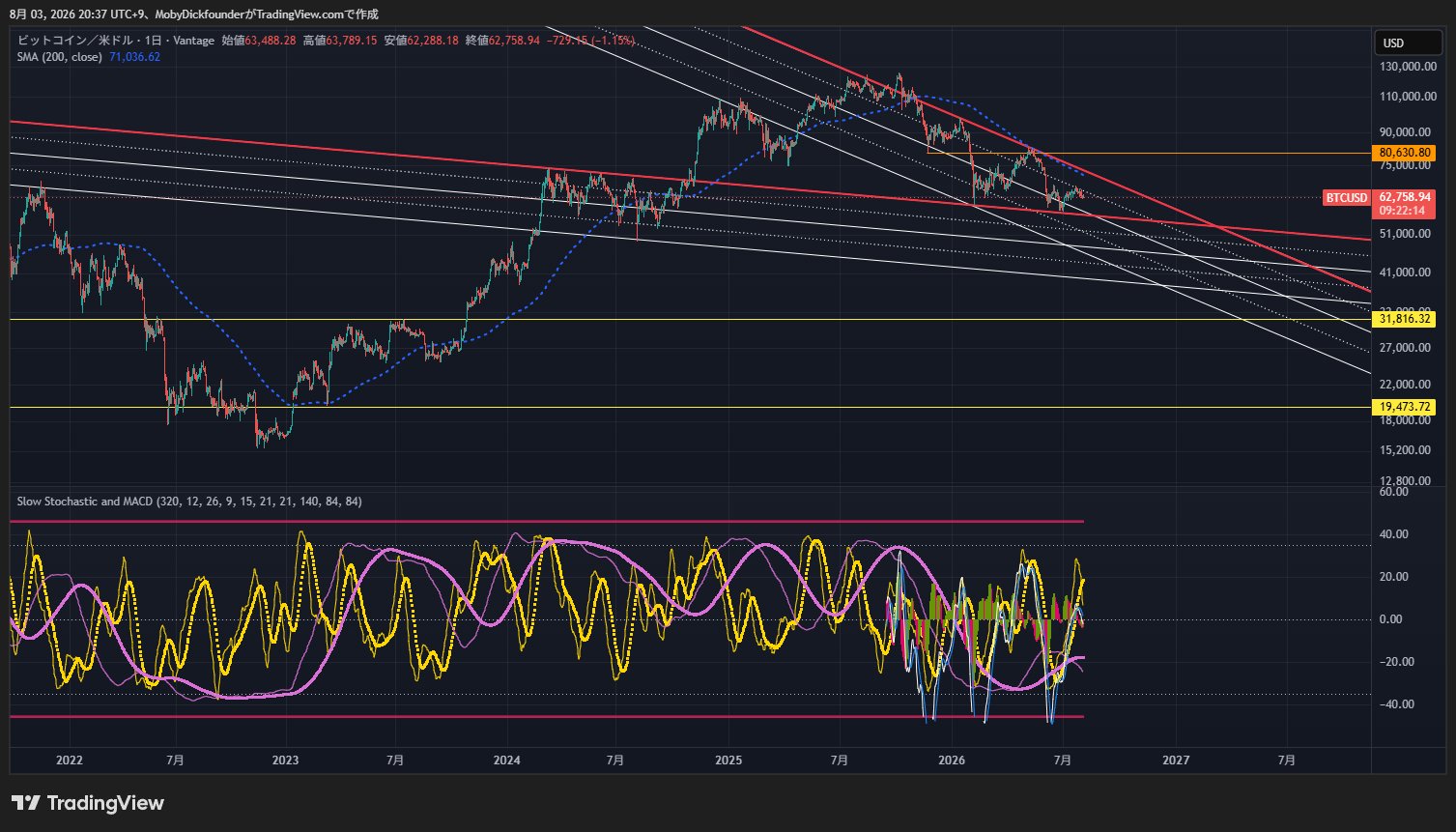Click the 27,000.00 price axis label
Viewport: 1456px width, 832px height.
coord(1406,348)
